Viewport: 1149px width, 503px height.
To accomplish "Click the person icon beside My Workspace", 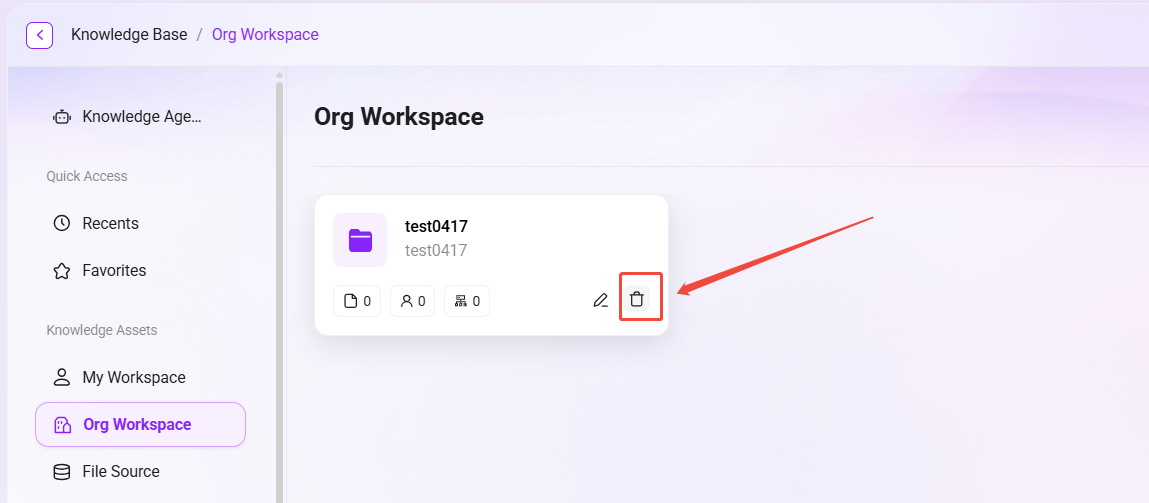I will [62, 378].
